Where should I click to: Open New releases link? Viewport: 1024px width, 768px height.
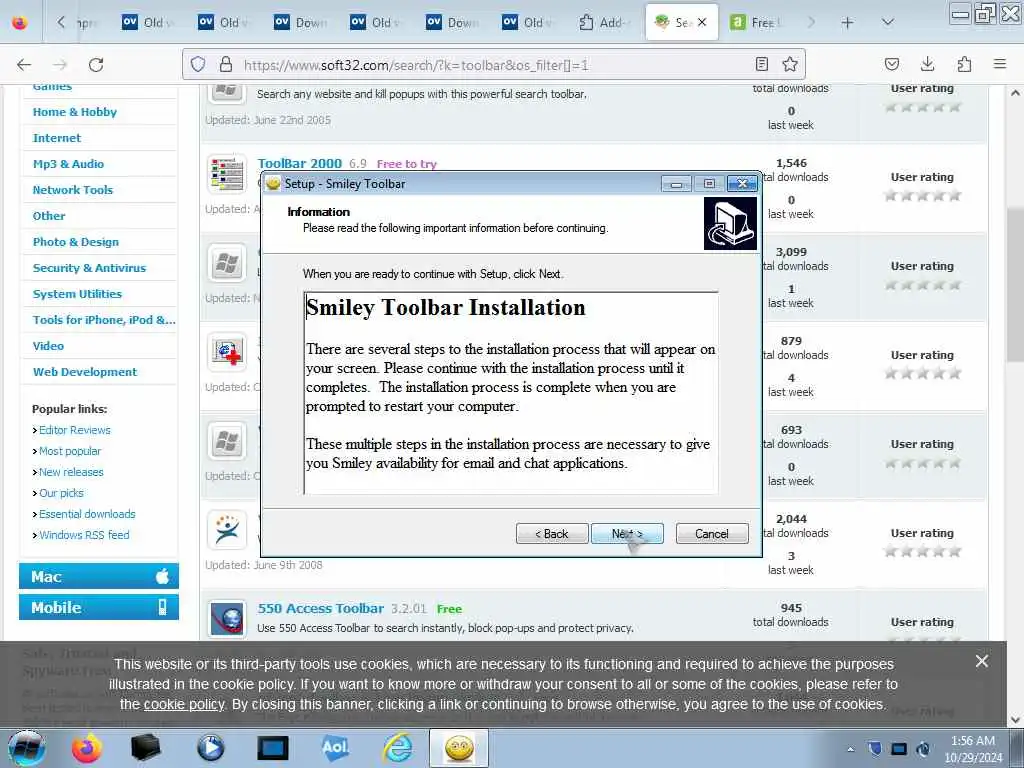click(71, 472)
